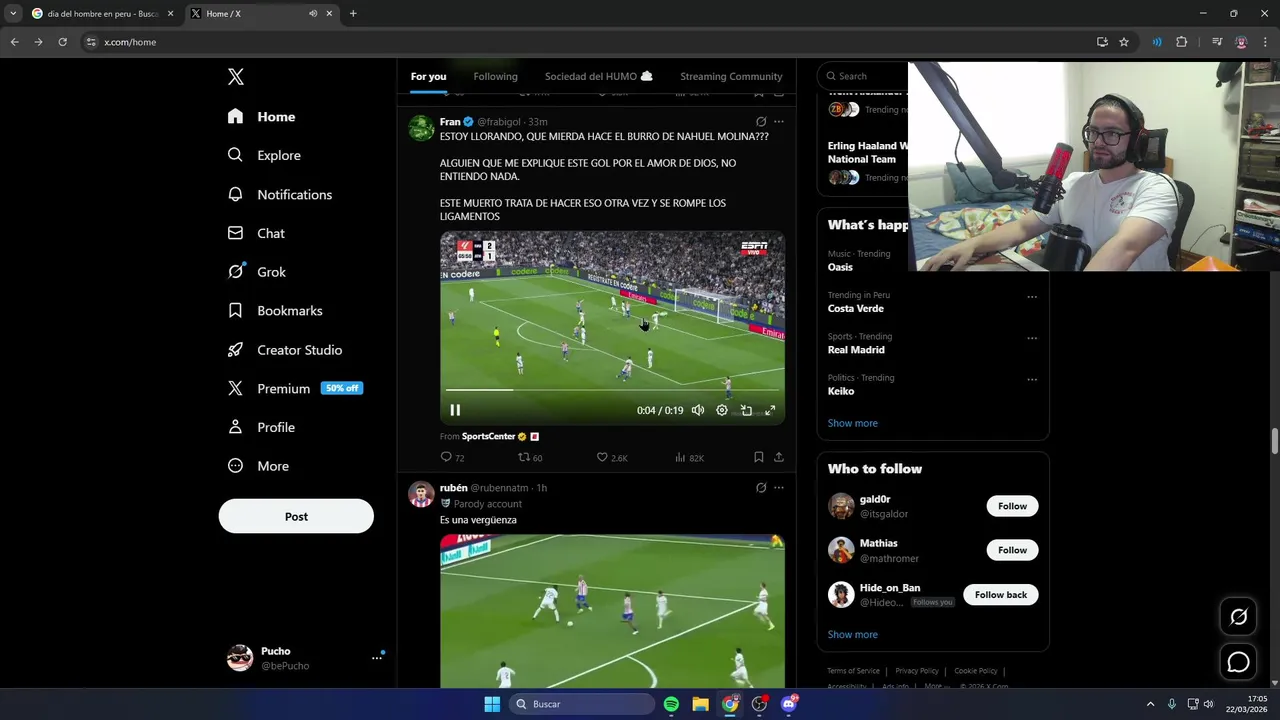The height and width of the screenshot is (720, 1280).
Task: Open Chat from the sidebar
Action: tap(256, 233)
